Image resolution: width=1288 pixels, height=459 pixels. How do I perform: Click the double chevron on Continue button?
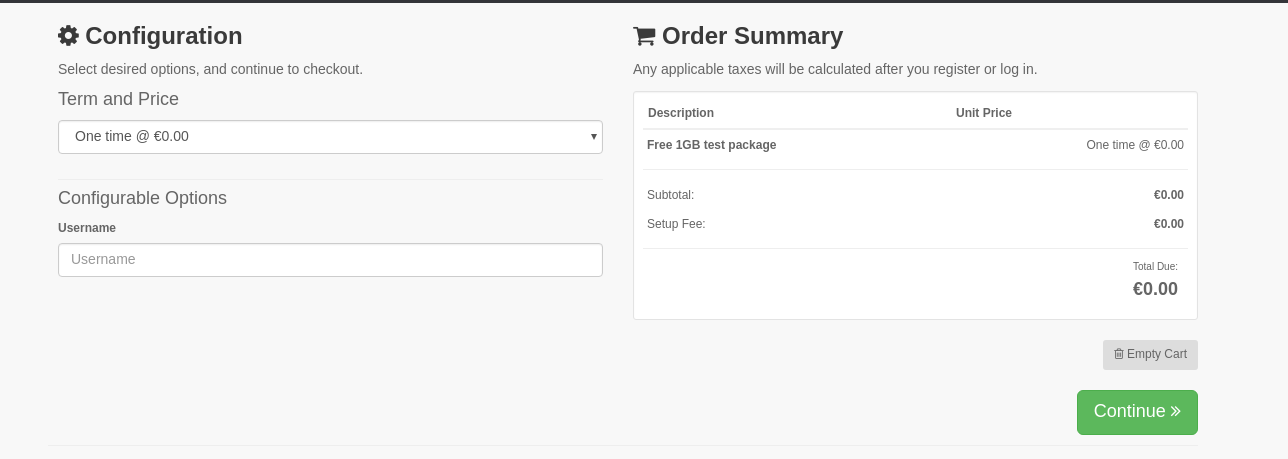(x=1176, y=411)
